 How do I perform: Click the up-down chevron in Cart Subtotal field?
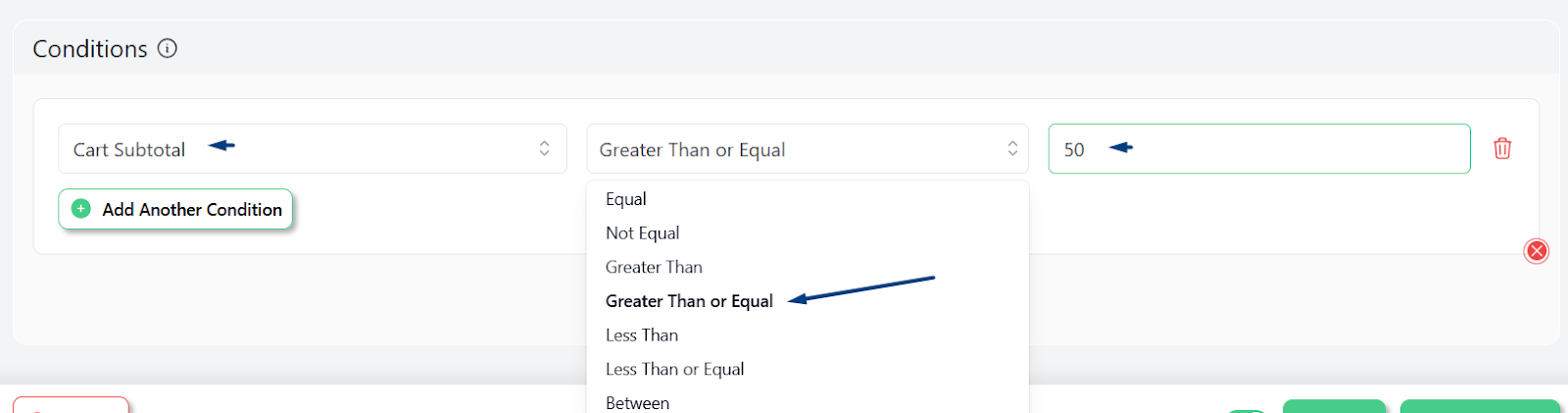coord(544,149)
